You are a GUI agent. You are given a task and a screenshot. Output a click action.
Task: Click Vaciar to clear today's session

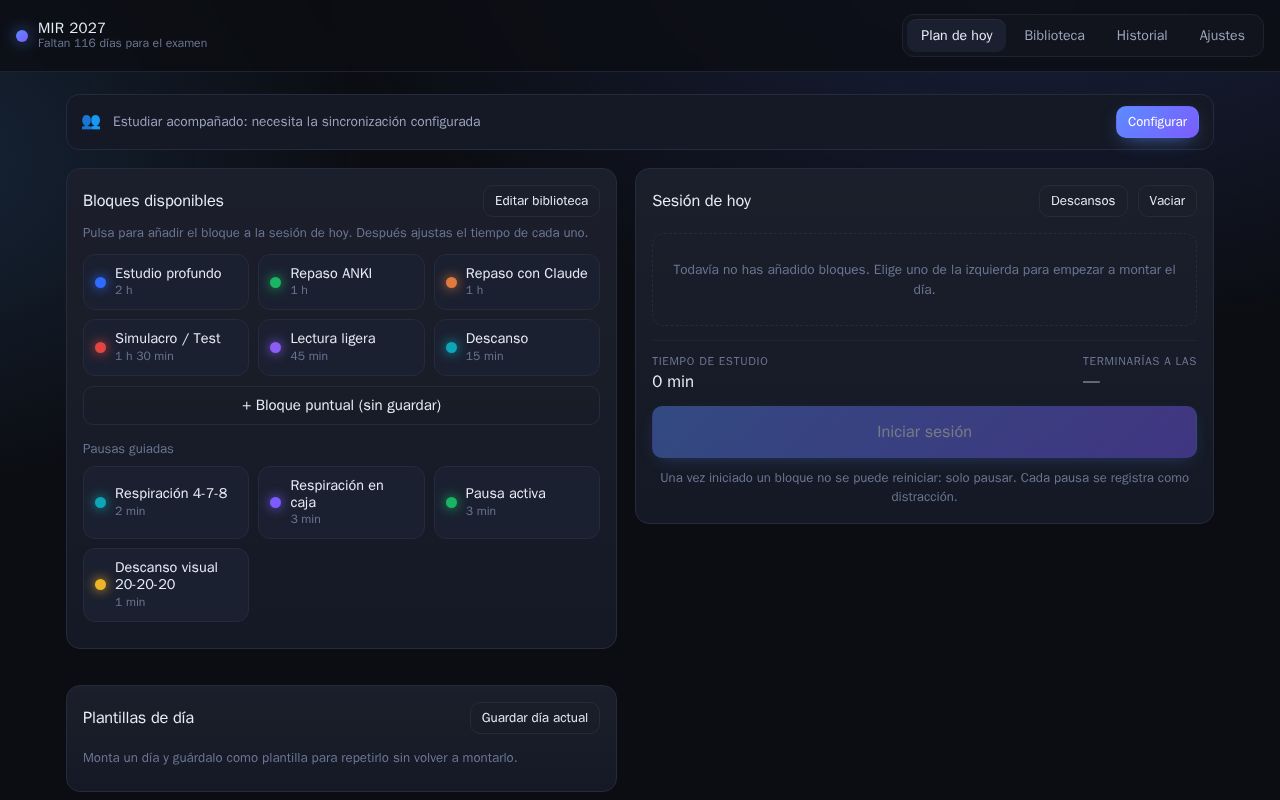[x=1167, y=201]
